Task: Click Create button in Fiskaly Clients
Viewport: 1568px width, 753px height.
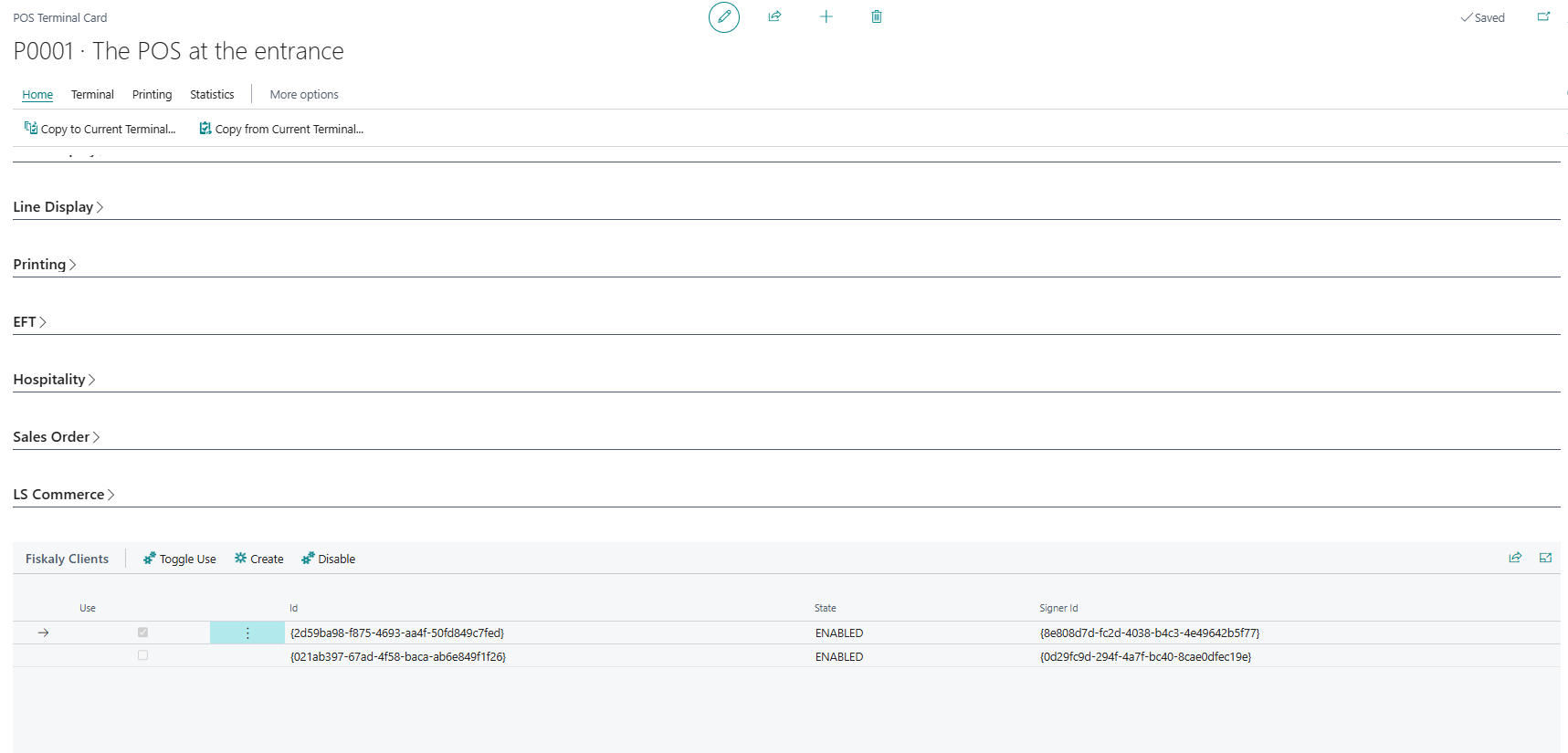Action: click(x=259, y=559)
